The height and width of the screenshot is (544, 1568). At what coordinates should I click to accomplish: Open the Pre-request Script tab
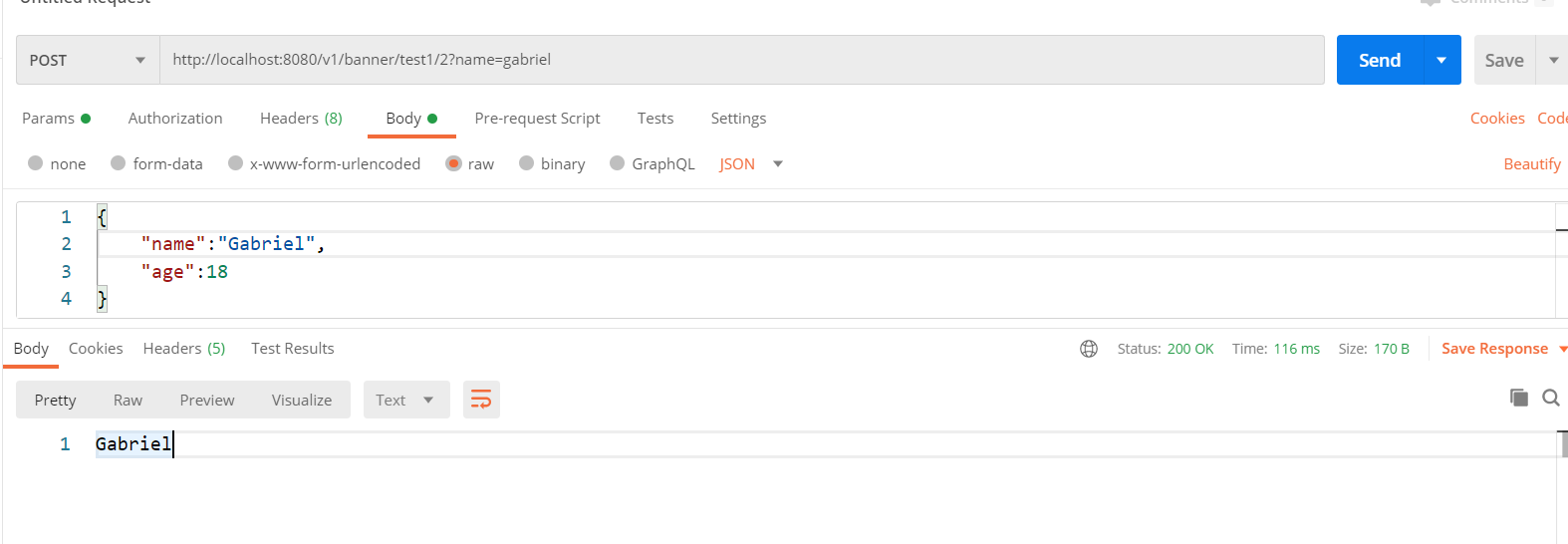[537, 118]
